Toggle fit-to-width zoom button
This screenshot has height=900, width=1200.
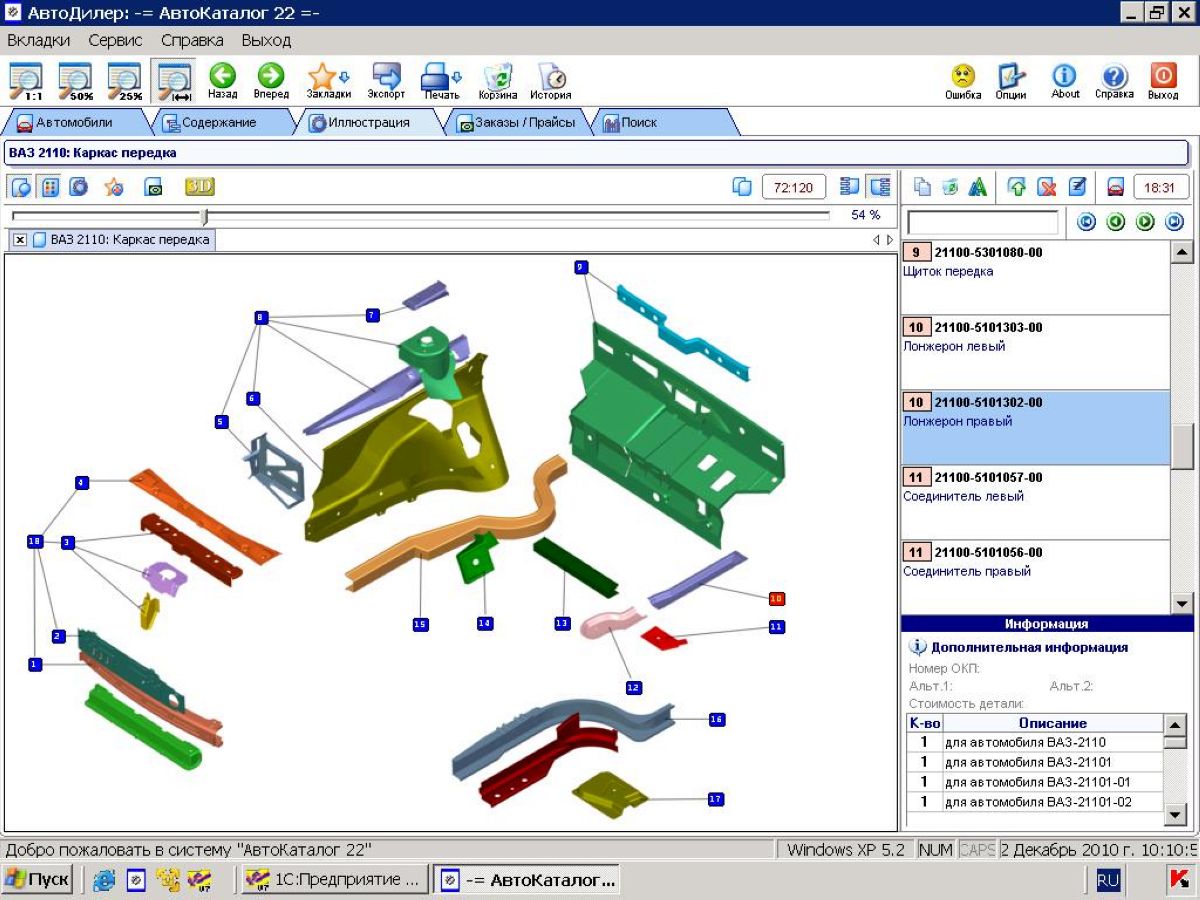pos(174,81)
